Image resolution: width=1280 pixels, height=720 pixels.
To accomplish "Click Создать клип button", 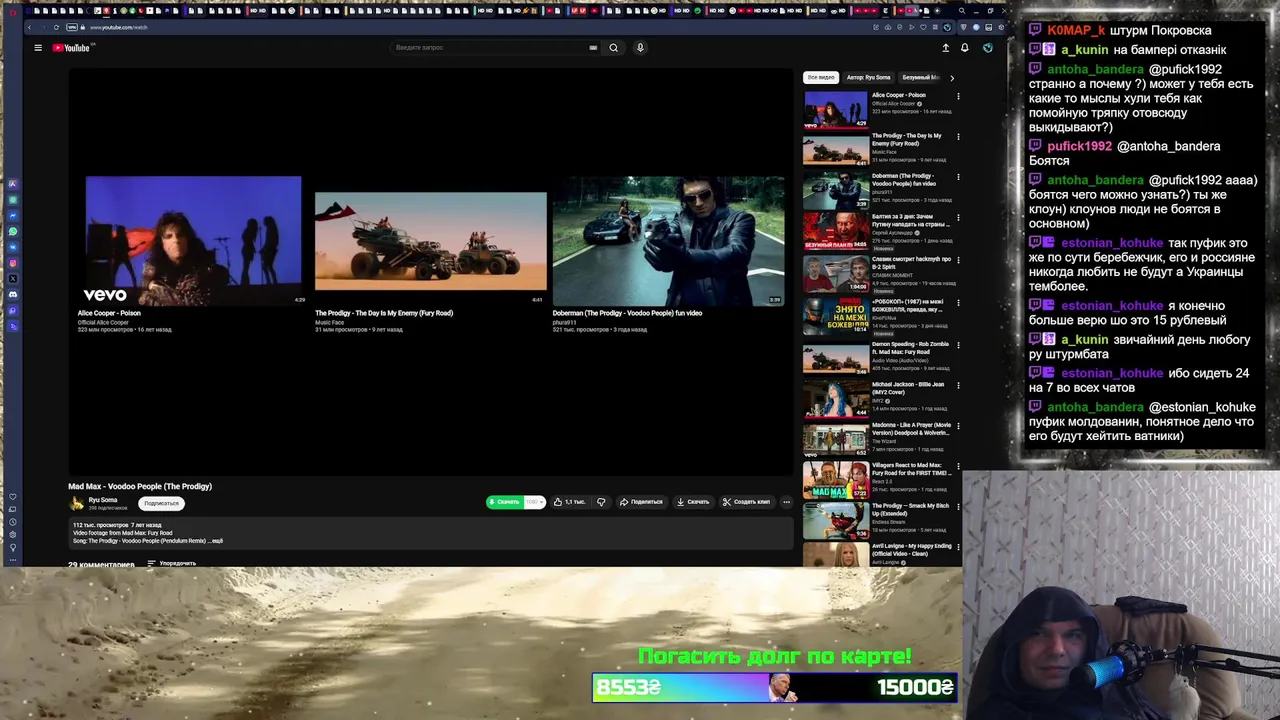I will (x=746, y=502).
